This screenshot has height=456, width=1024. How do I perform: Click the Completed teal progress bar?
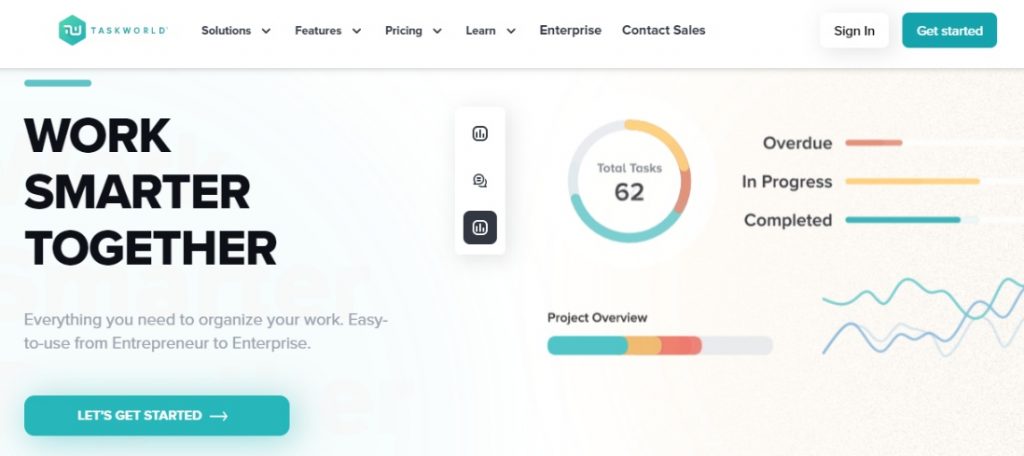pos(903,220)
